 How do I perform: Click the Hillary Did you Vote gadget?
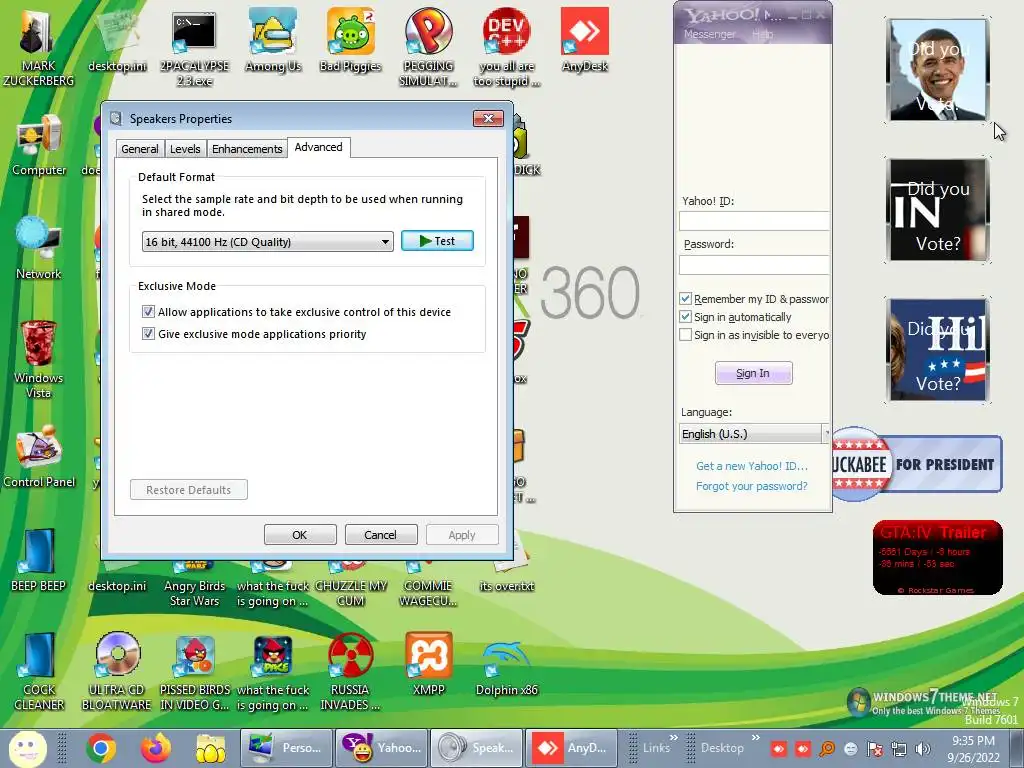pyautogui.click(x=938, y=349)
